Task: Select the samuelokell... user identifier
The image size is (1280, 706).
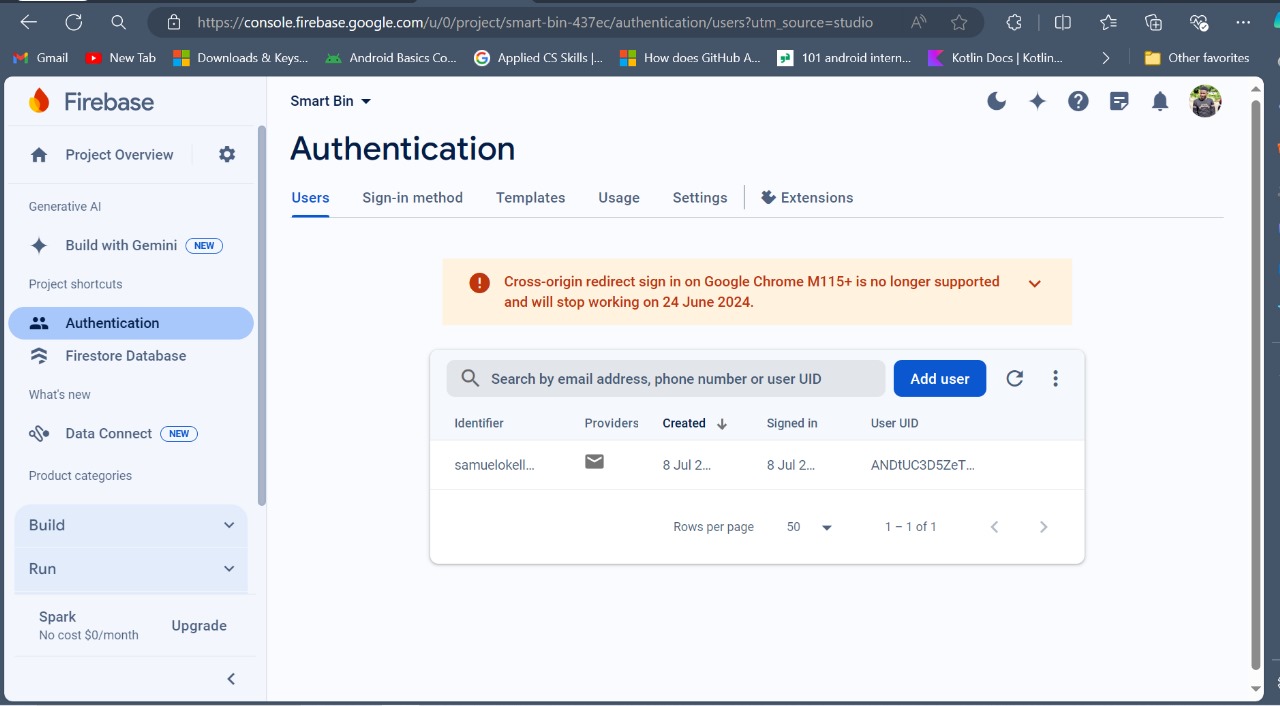Action: 494,465
